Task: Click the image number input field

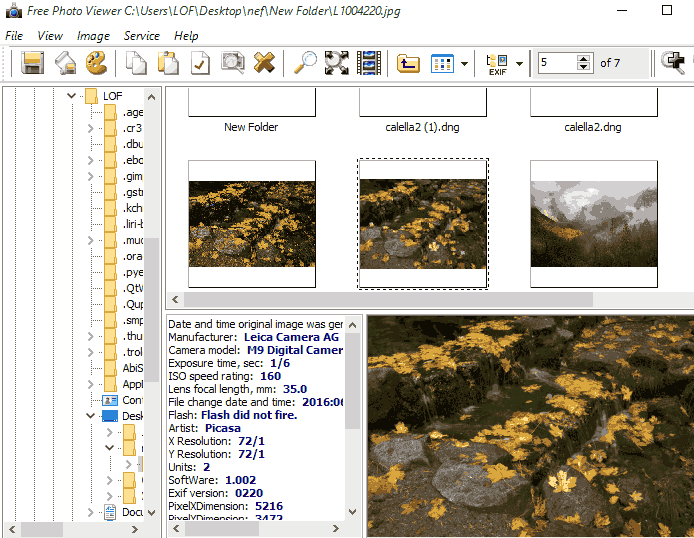Action: point(557,63)
